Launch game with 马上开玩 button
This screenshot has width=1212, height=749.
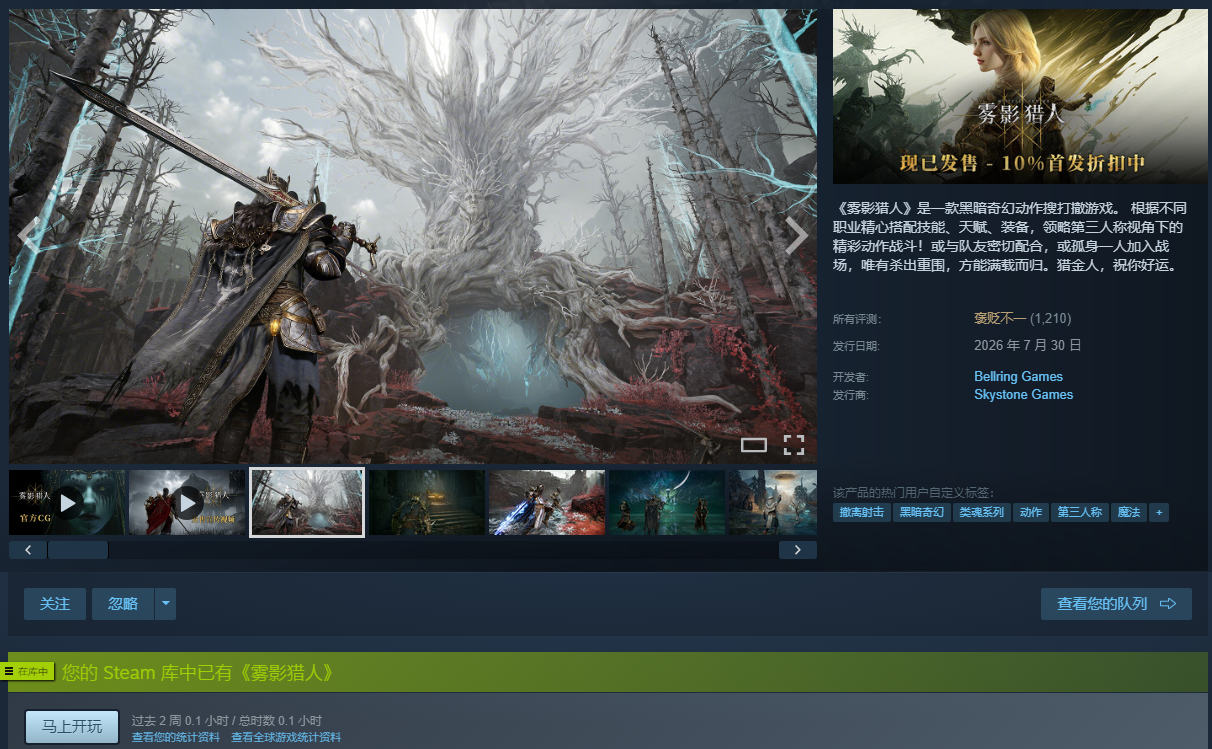(x=72, y=727)
